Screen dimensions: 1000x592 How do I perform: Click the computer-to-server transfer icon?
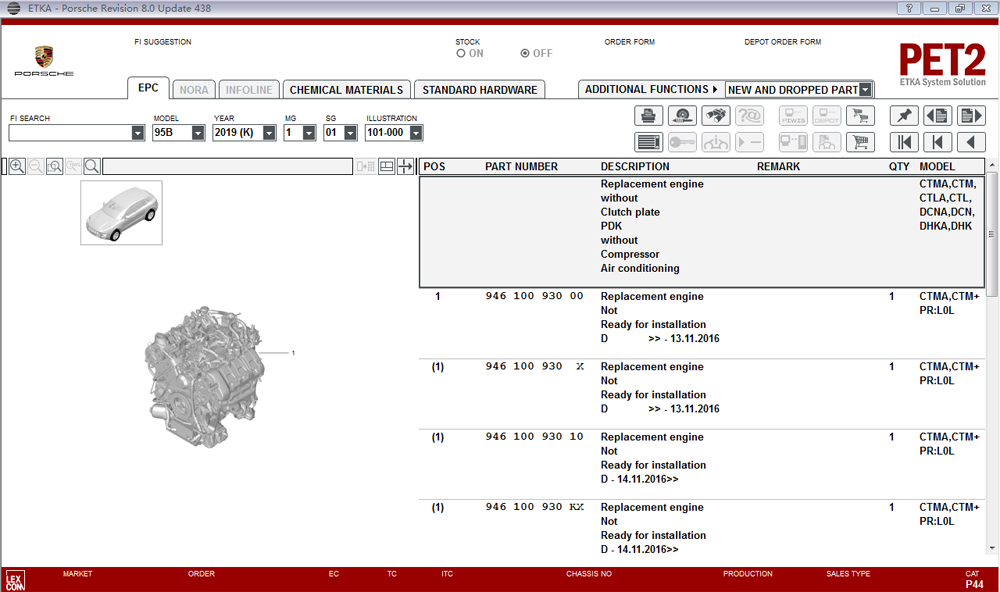[793, 142]
